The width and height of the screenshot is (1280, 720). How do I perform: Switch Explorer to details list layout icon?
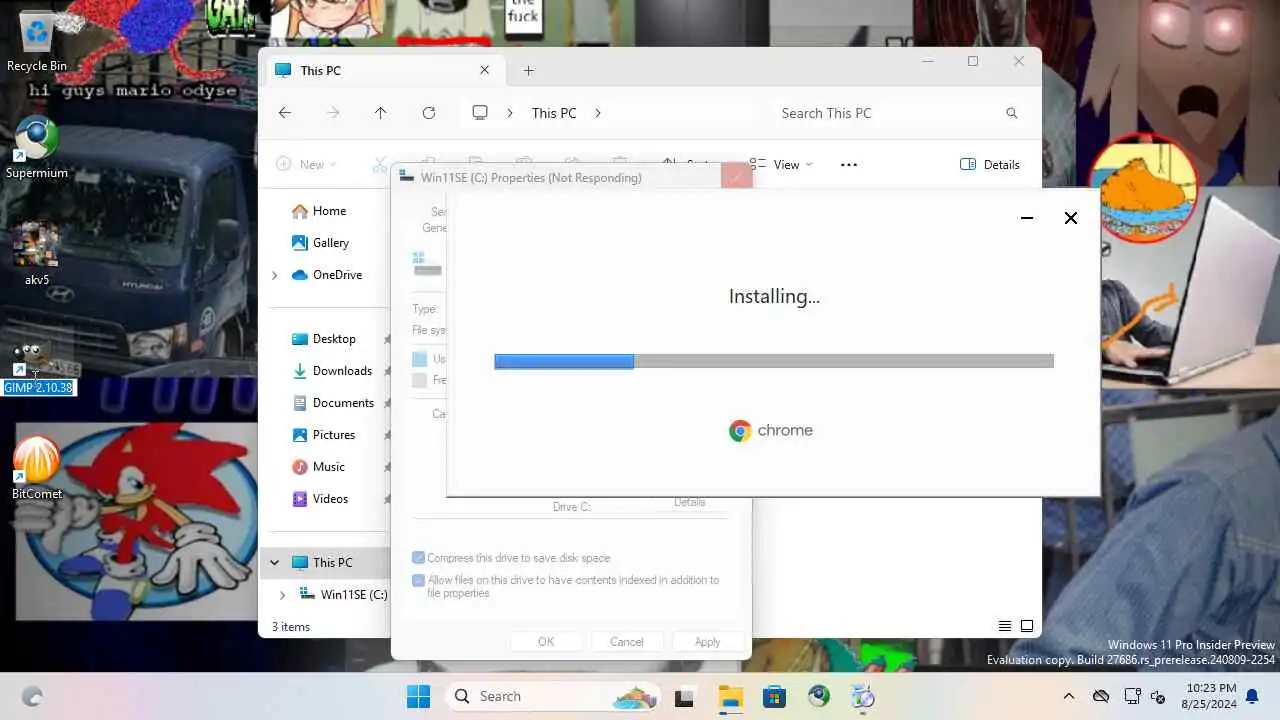coord(1005,626)
